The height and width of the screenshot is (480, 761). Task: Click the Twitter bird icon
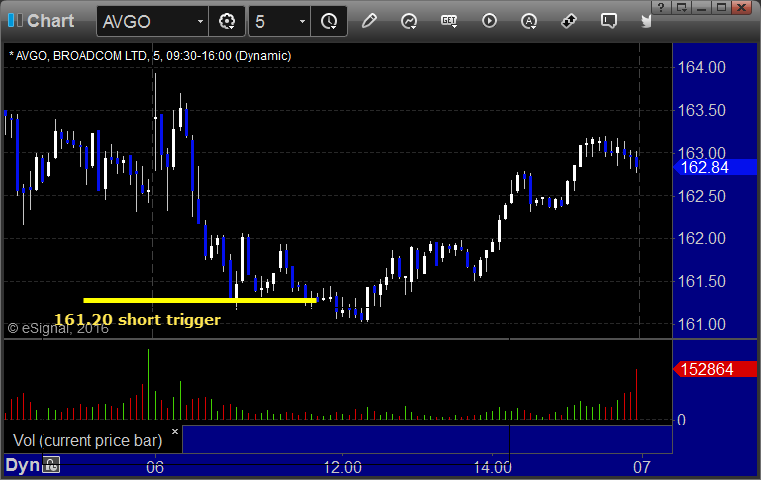coord(646,21)
